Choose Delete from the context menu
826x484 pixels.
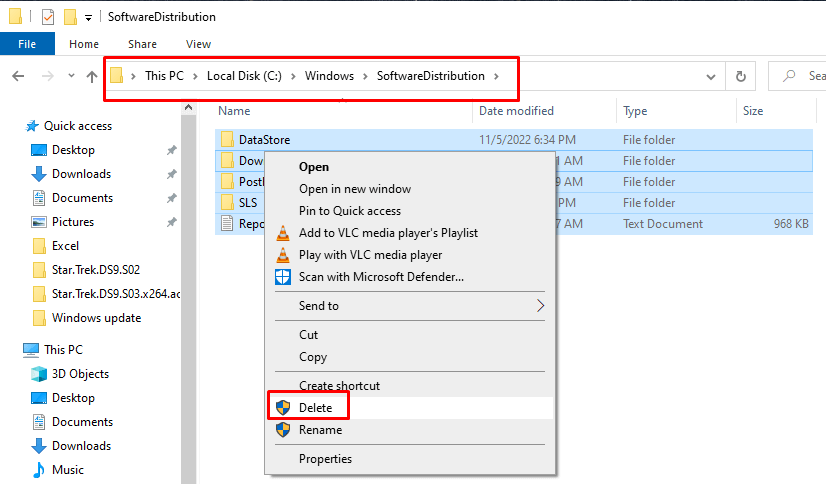click(315, 408)
